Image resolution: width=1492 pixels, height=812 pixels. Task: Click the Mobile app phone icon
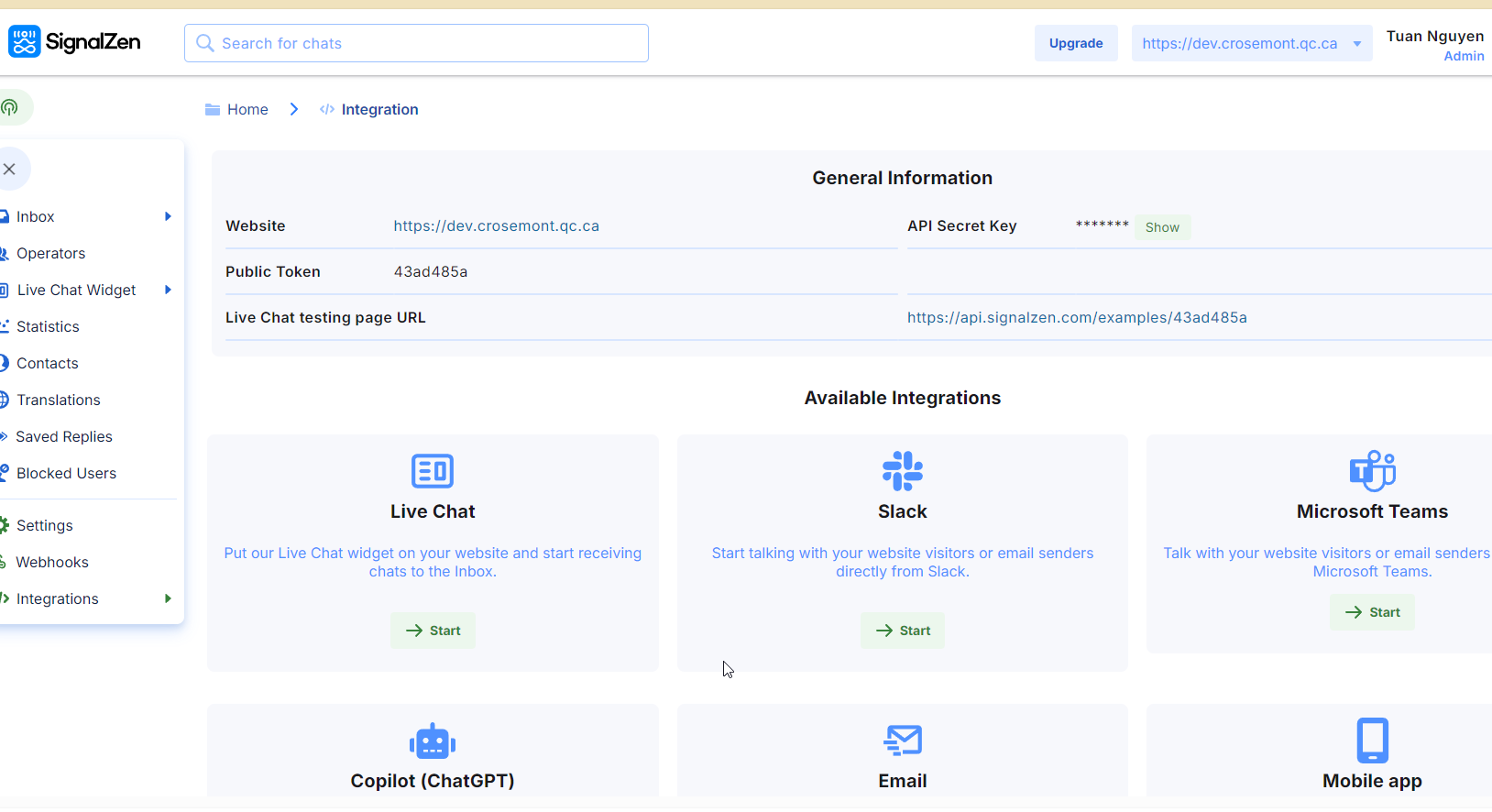point(1372,740)
